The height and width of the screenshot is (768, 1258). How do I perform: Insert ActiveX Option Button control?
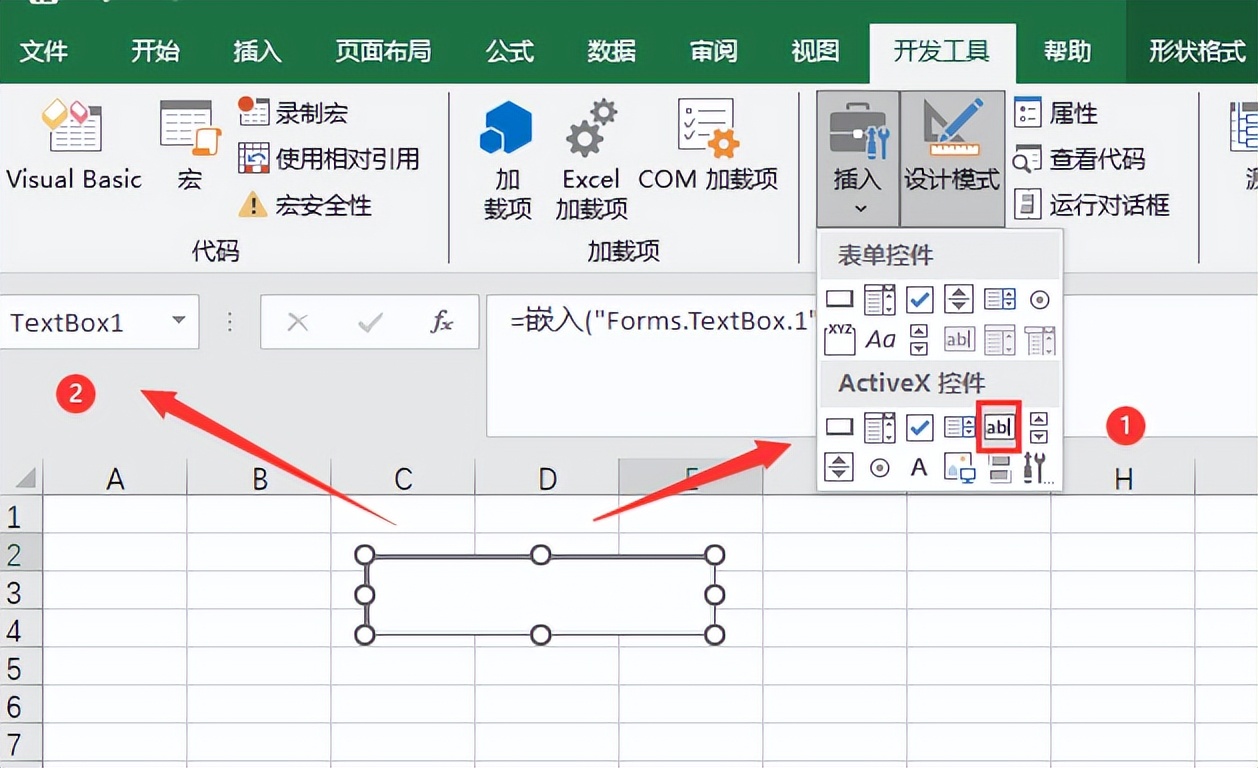(x=879, y=467)
